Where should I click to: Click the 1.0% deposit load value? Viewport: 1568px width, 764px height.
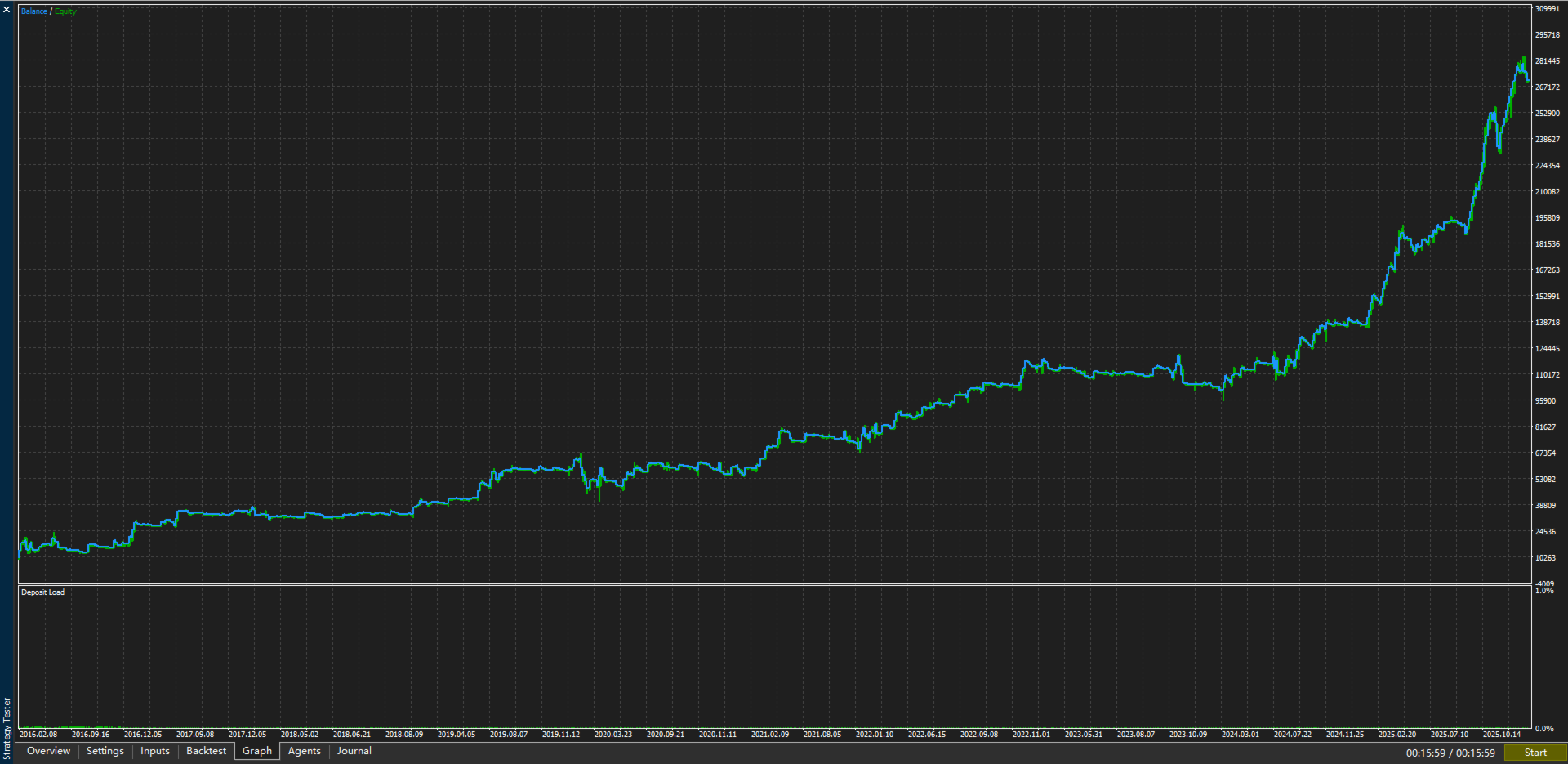(1544, 591)
